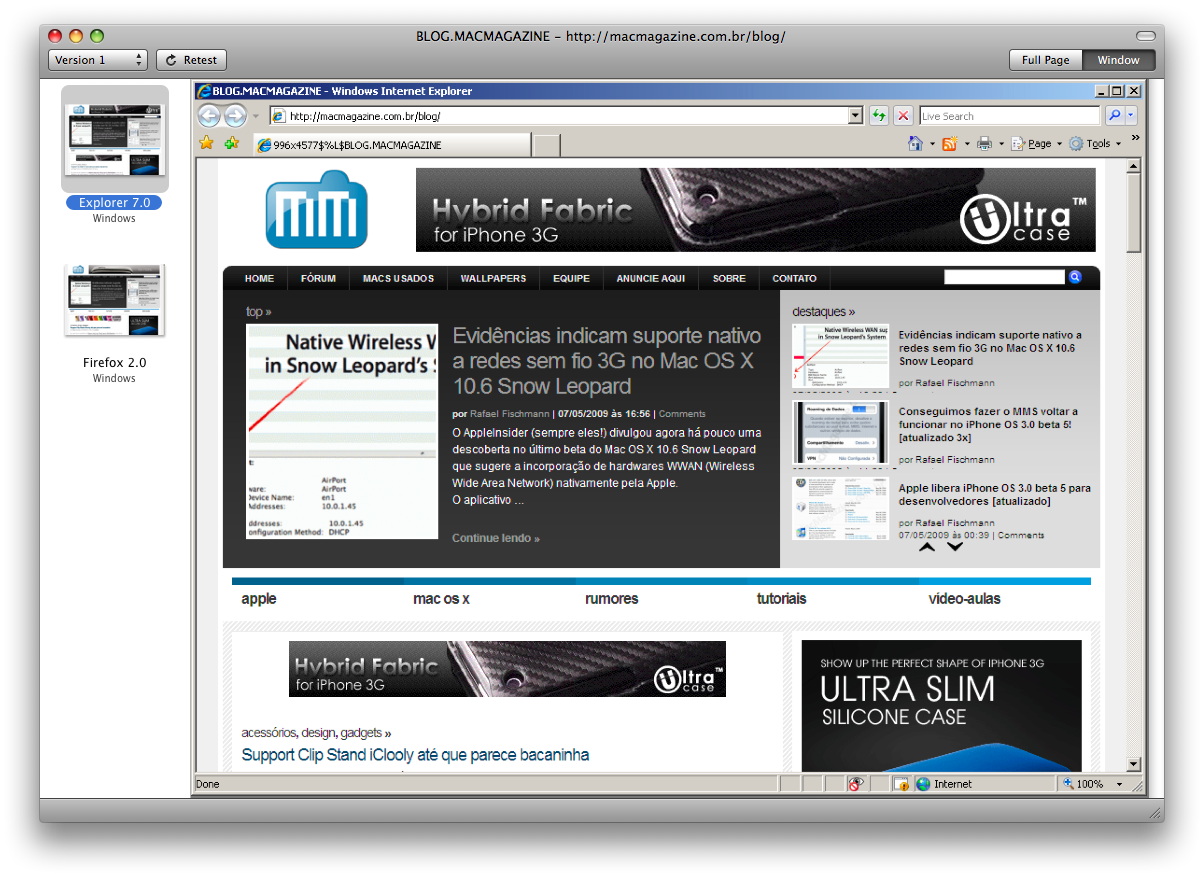Click the blue site search button

coord(1075,277)
